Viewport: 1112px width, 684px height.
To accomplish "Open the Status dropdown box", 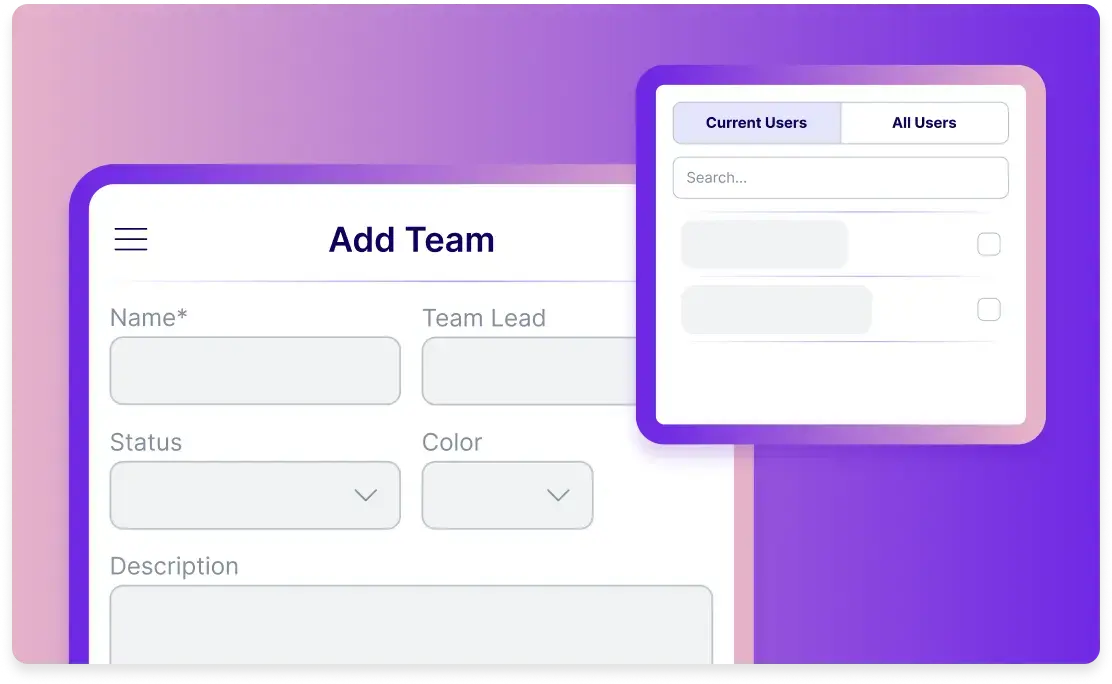I will 254,495.
